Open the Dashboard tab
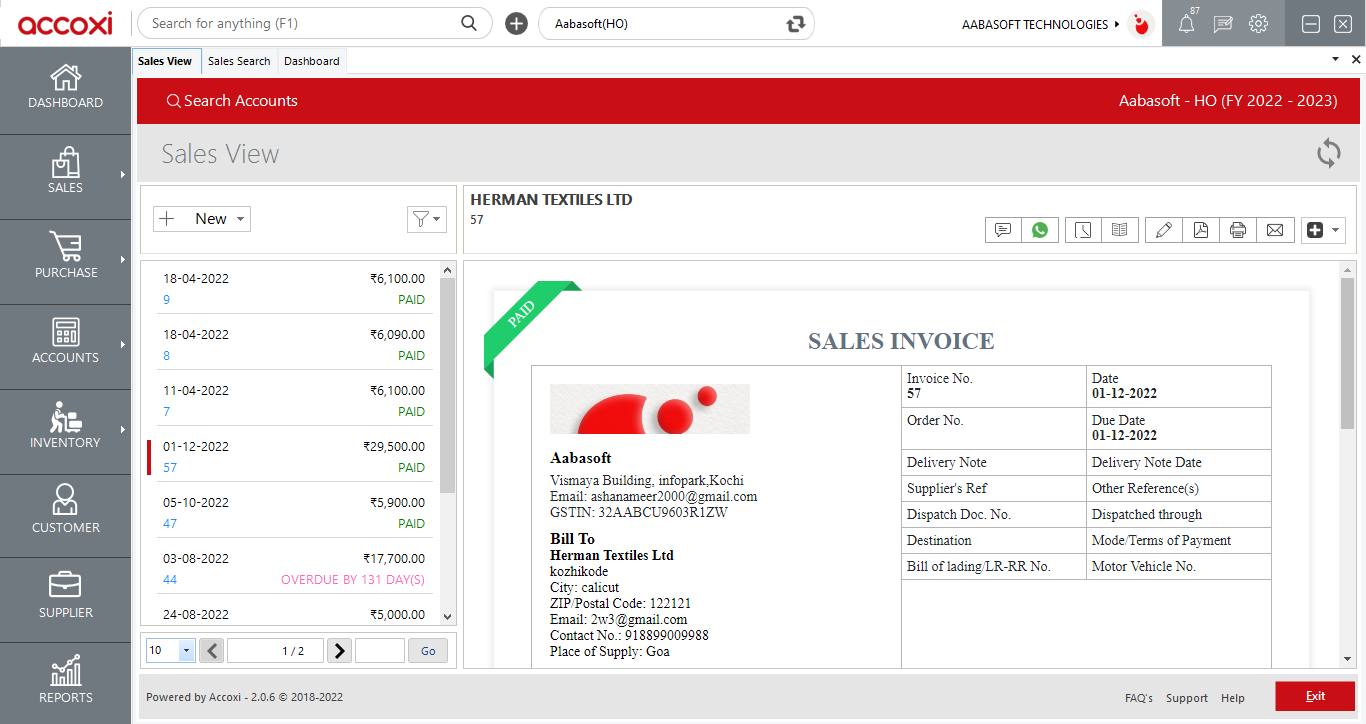This screenshot has width=1366, height=724. point(311,61)
